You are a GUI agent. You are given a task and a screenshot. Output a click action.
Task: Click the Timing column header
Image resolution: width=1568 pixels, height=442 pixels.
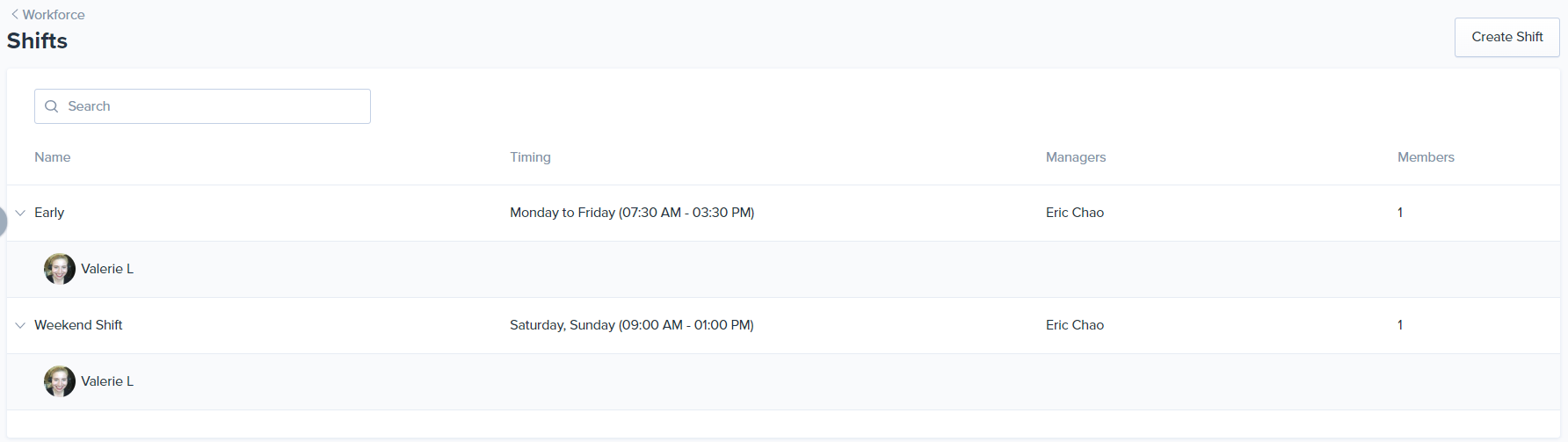pyautogui.click(x=530, y=157)
